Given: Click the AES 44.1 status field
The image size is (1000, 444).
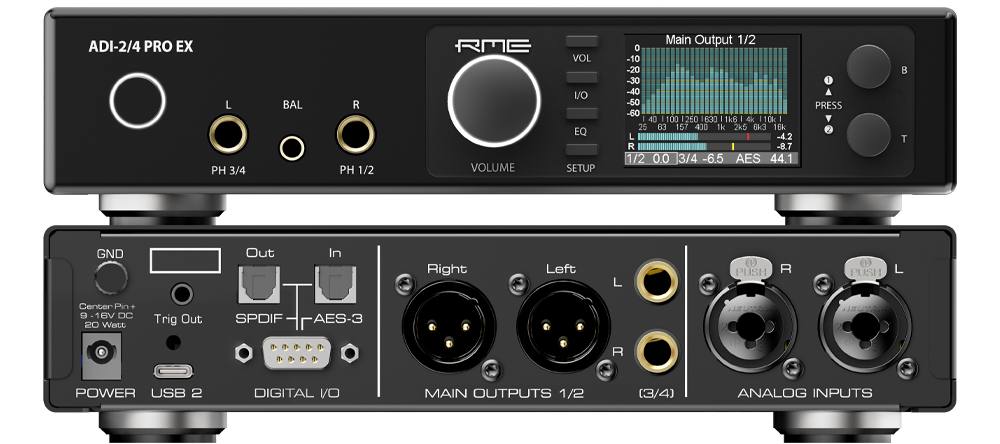Looking at the screenshot, I should tap(763, 158).
